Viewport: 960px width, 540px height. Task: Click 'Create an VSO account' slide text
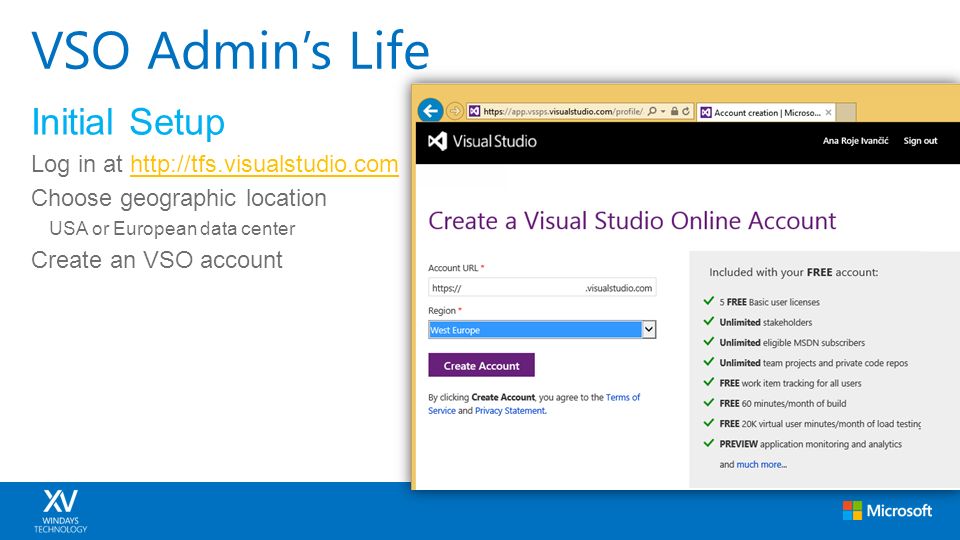(x=157, y=260)
